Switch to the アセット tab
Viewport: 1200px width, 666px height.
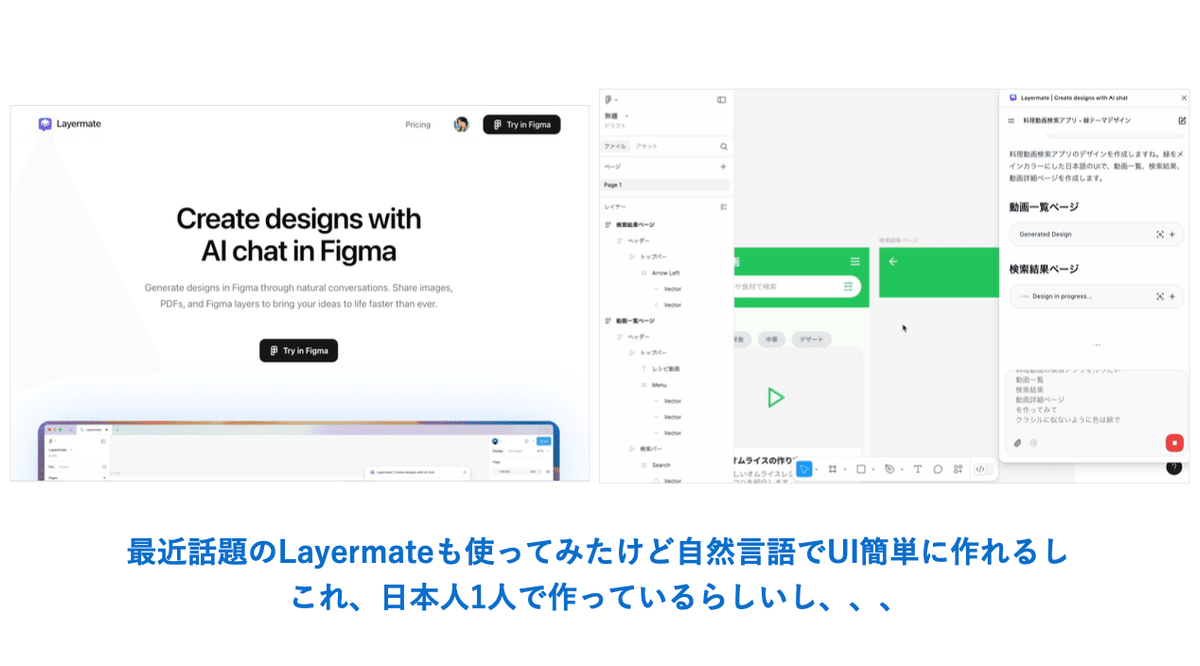click(x=646, y=145)
